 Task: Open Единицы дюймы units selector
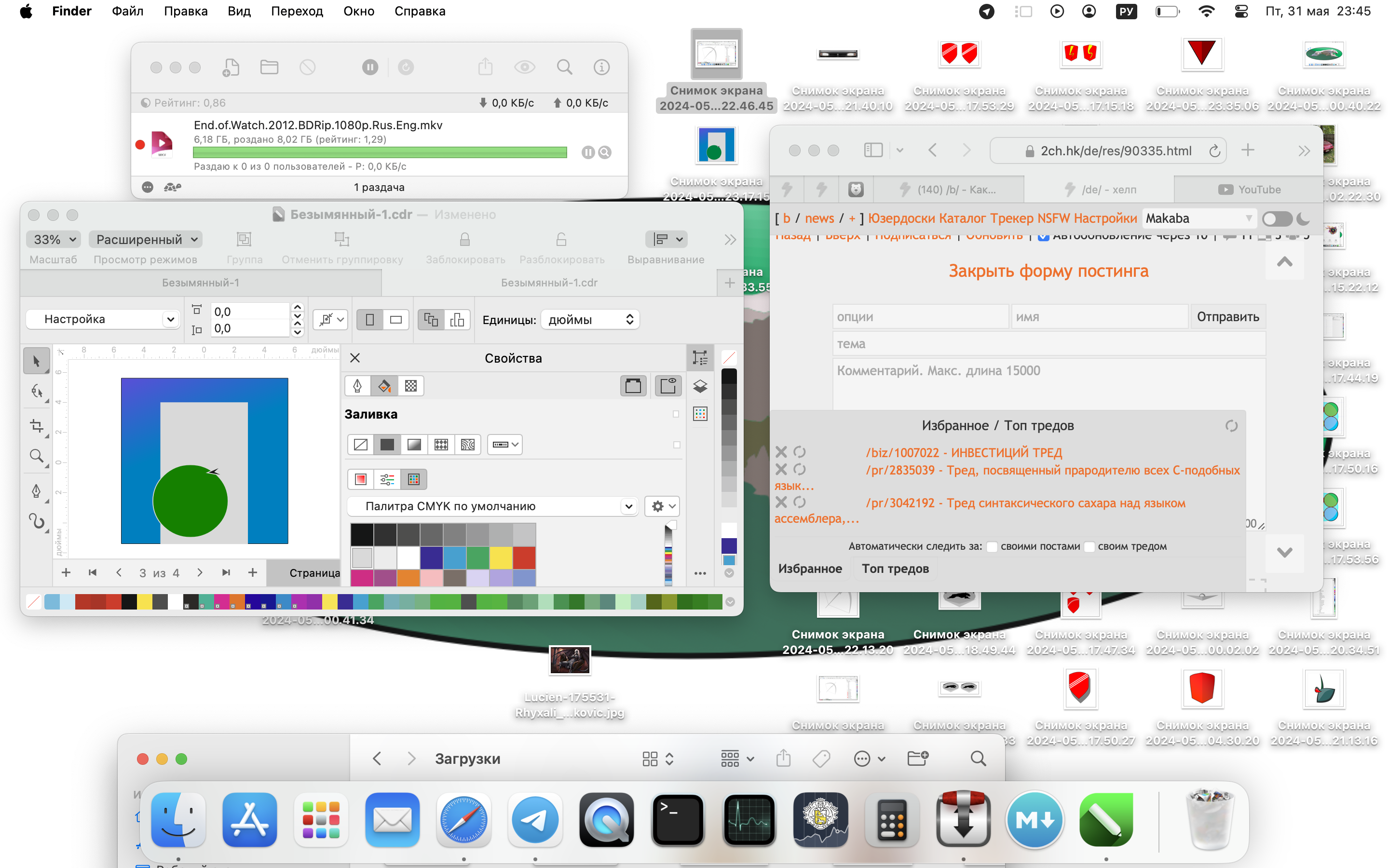[x=589, y=320]
